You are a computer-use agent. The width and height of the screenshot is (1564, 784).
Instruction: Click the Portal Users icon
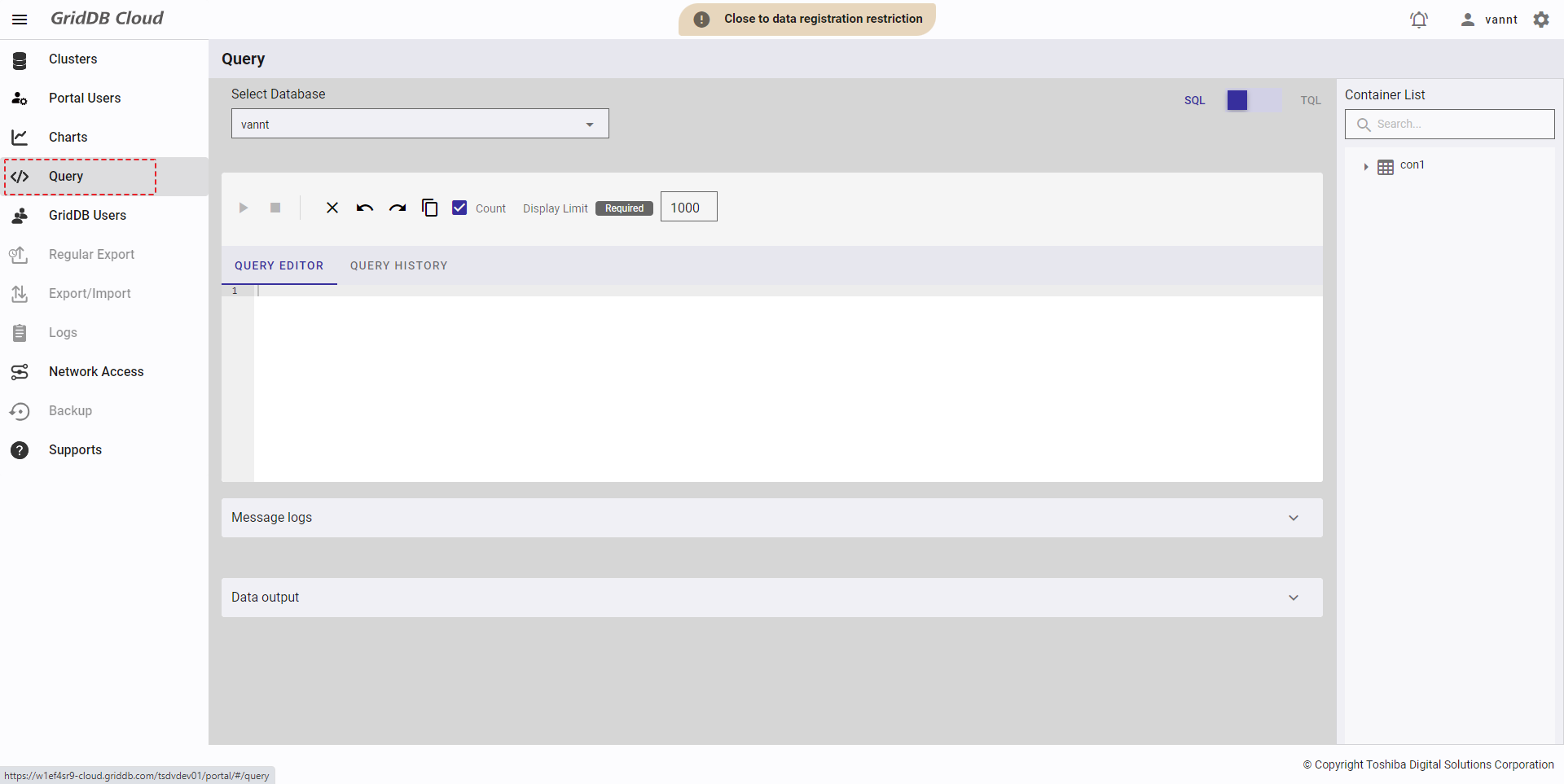20,99
